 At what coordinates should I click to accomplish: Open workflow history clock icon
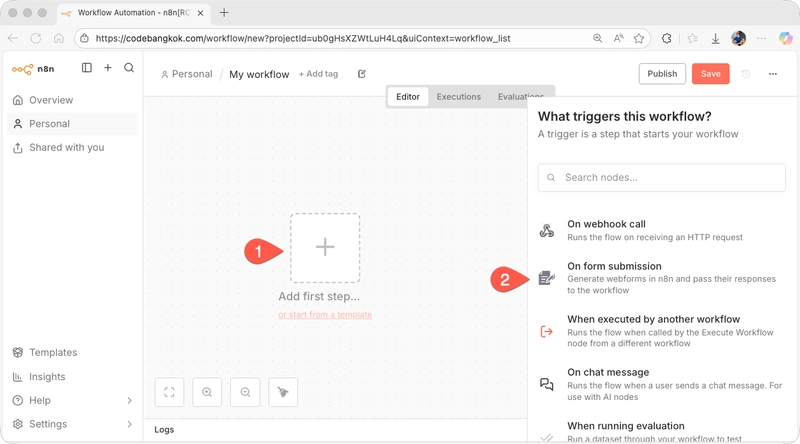(x=745, y=74)
